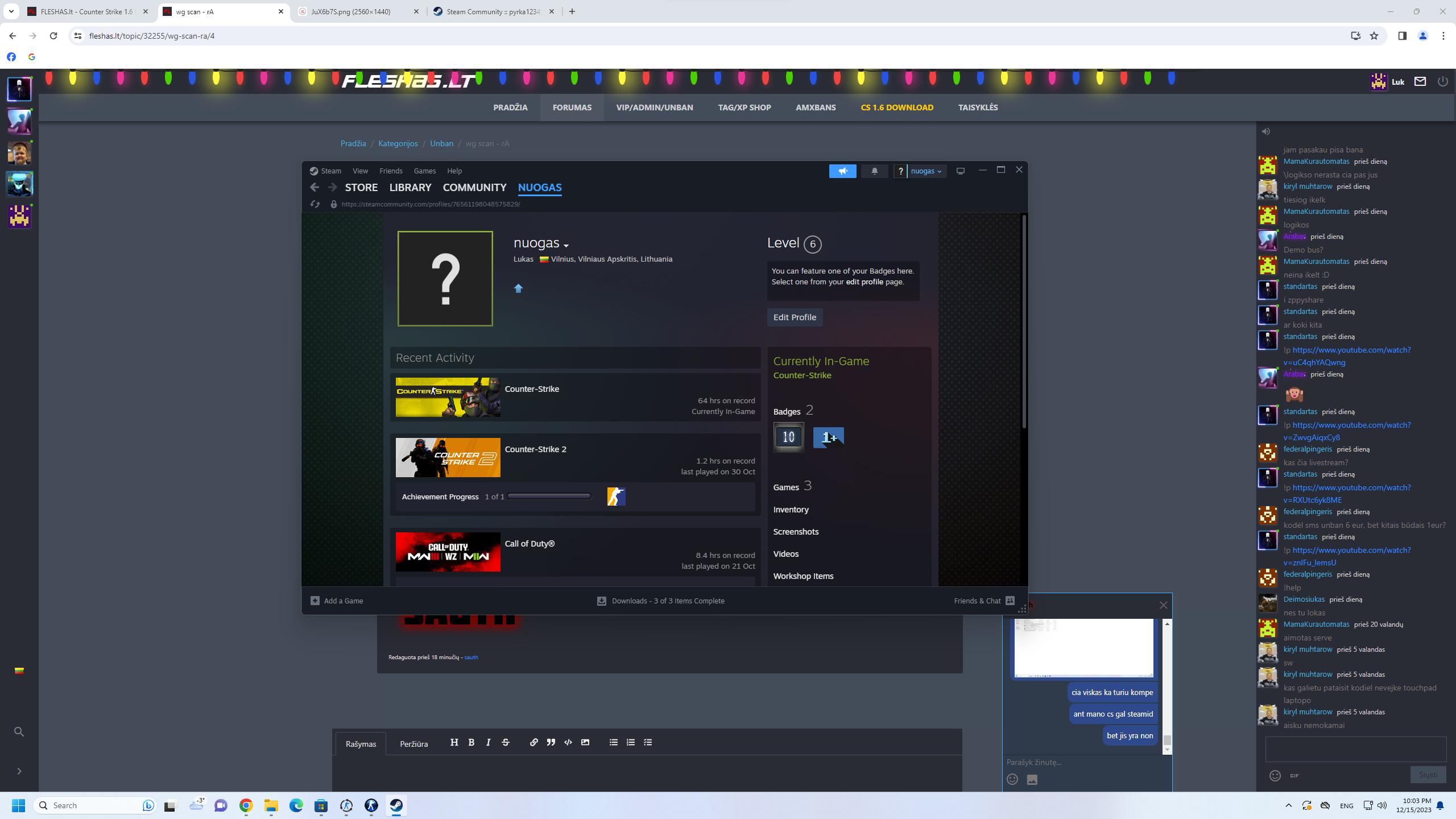Open the emoji picker in private chat
The height and width of the screenshot is (819, 1456).
[x=1012, y=779]
